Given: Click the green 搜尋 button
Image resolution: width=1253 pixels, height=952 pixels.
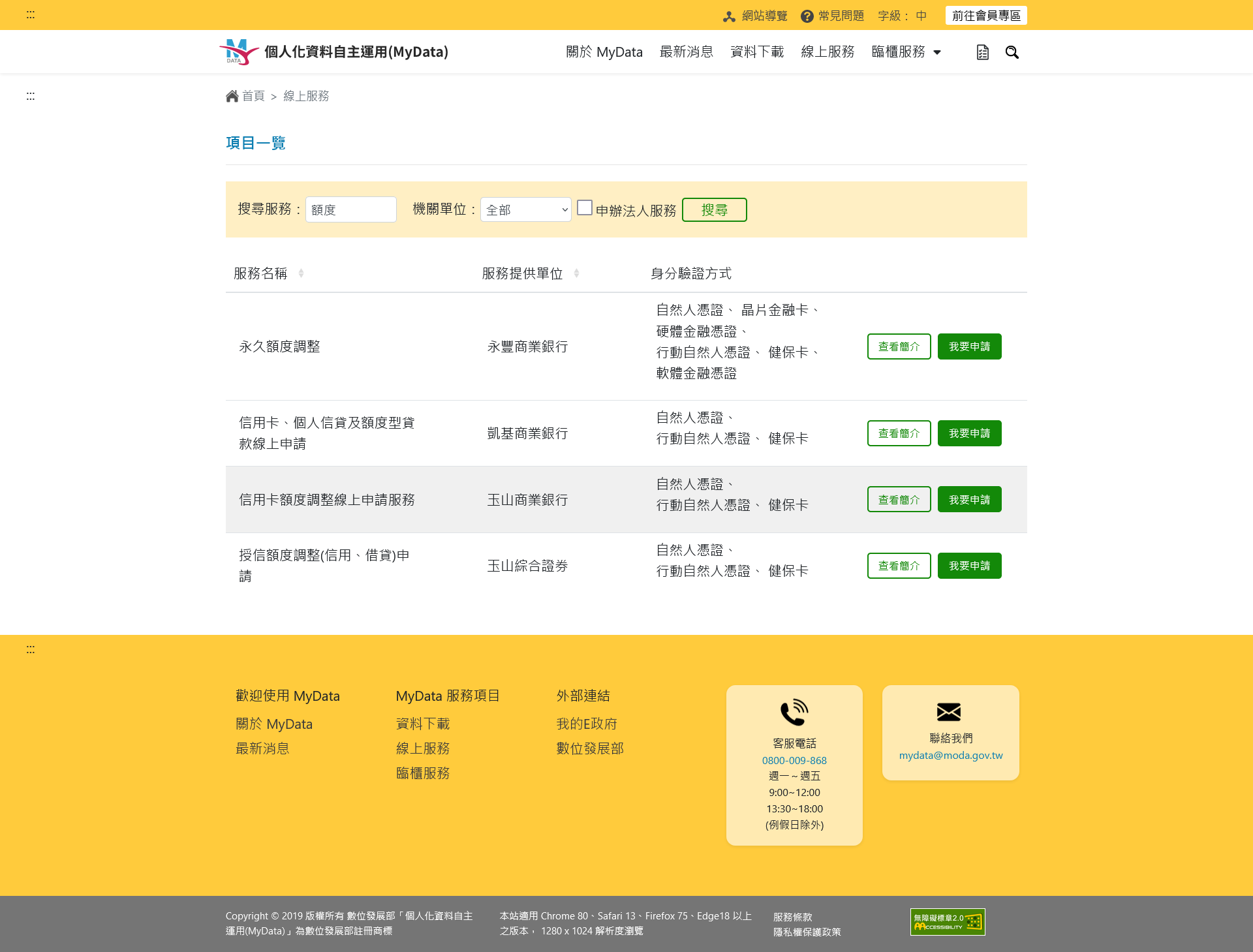Looking at the screenshot, I should 715,209.
